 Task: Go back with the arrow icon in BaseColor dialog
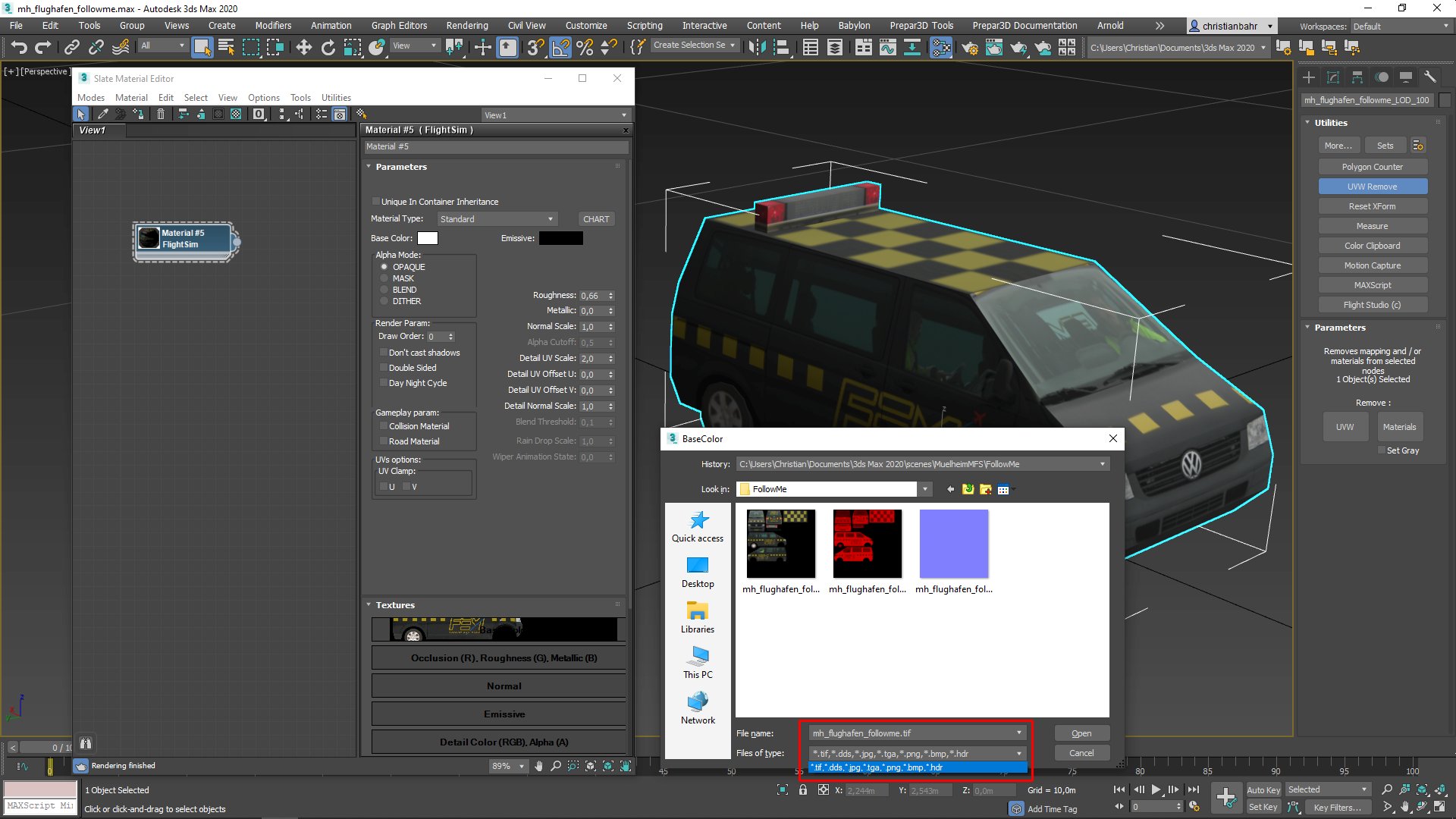(950, 489)
